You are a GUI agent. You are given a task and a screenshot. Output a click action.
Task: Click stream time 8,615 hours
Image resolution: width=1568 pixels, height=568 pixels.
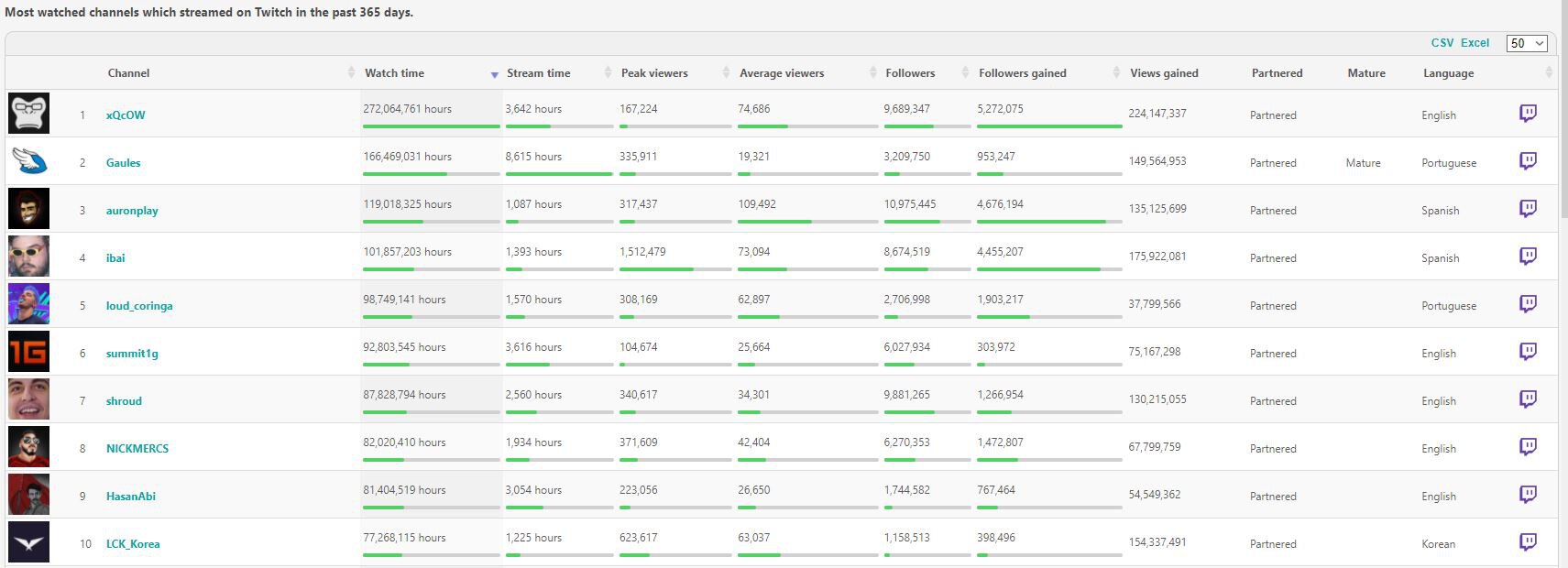pos(533,157)
